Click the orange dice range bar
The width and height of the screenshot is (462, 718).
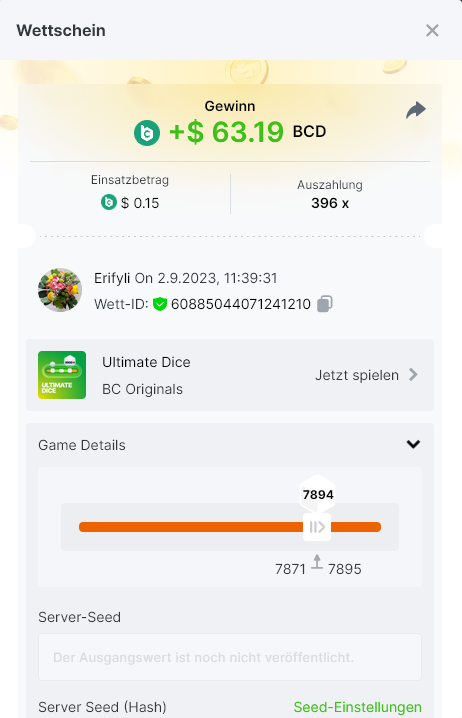[x=230, y=527]
